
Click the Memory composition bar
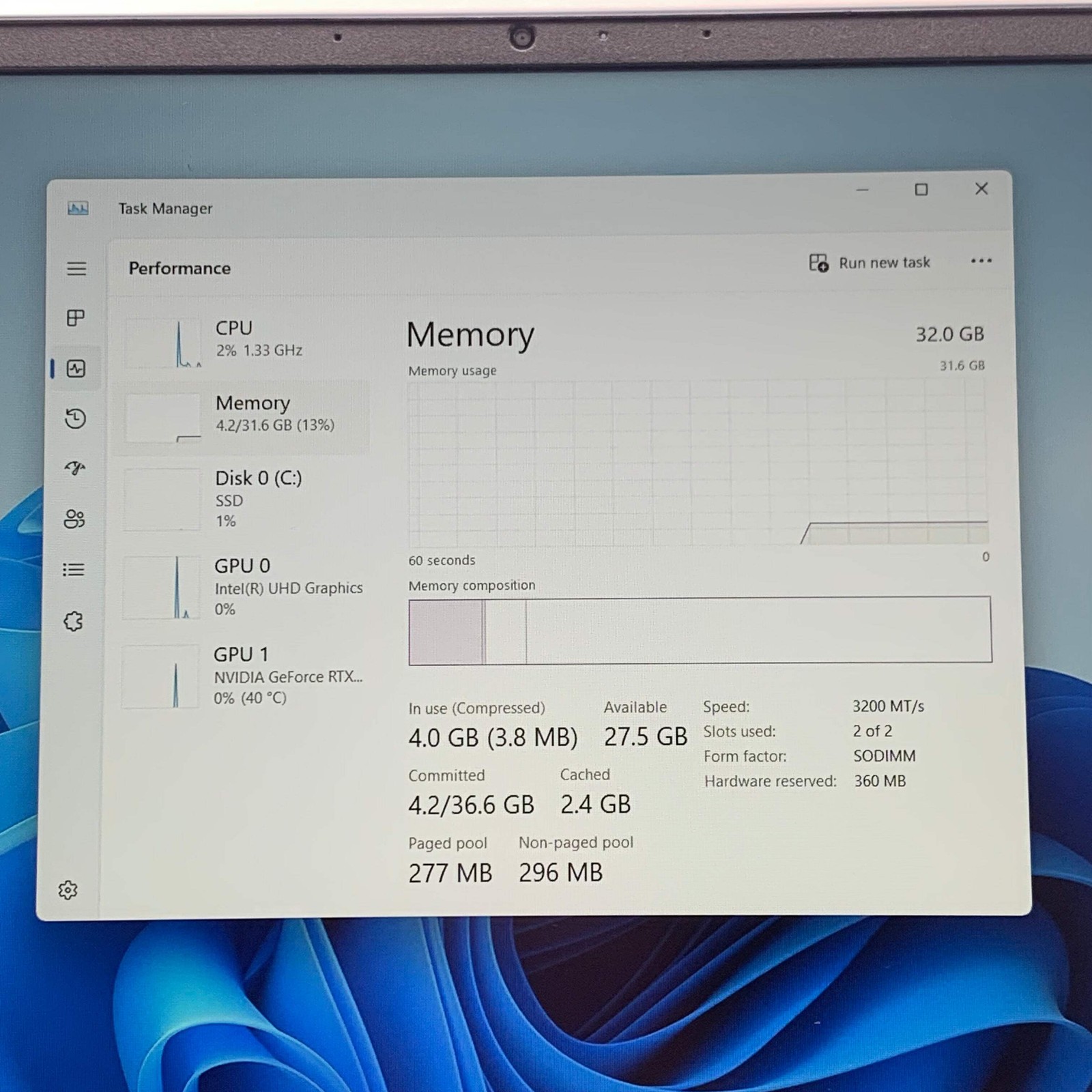click(x=700, y=630)
